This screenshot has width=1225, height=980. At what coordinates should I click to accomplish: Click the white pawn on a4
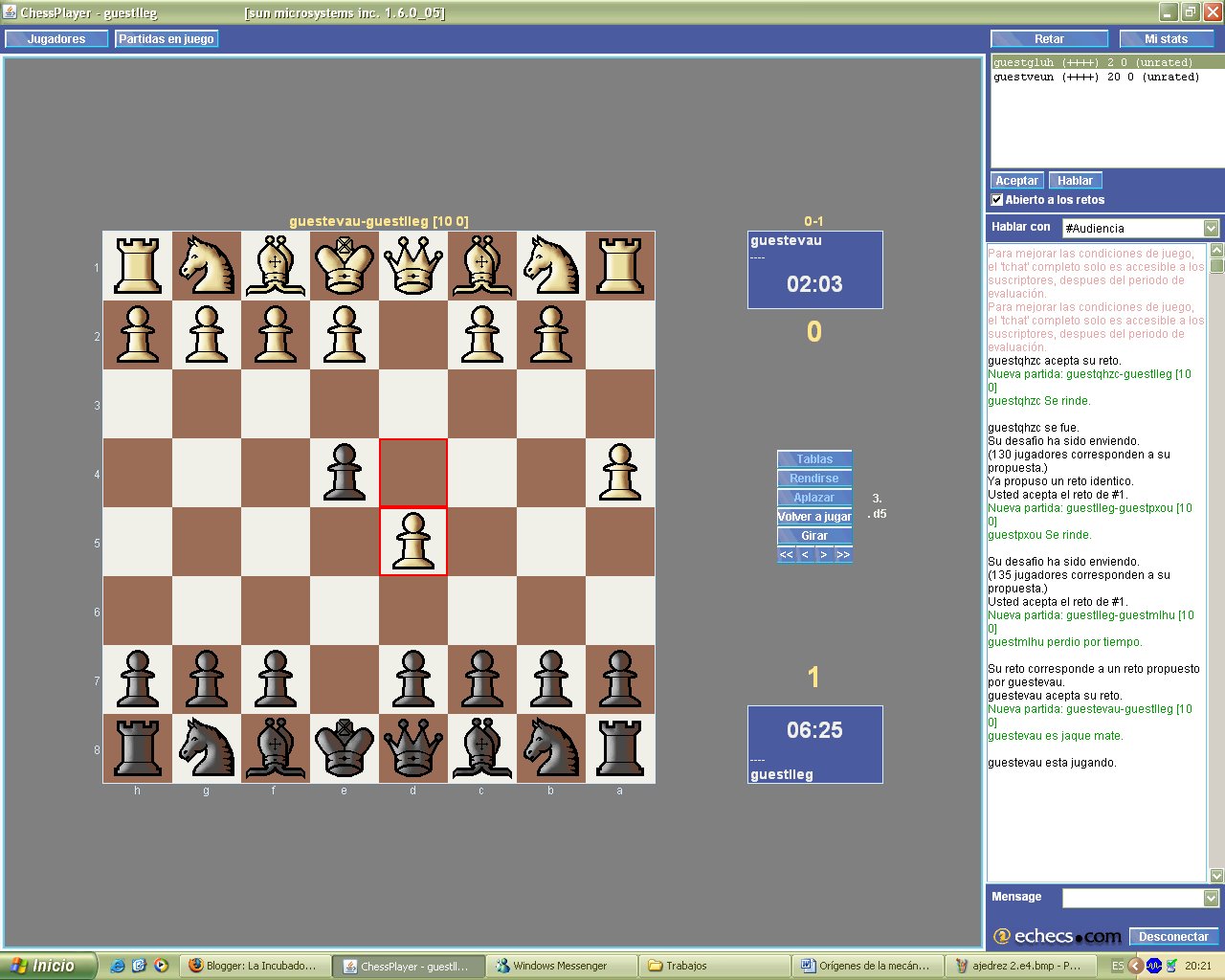point(620,473)
